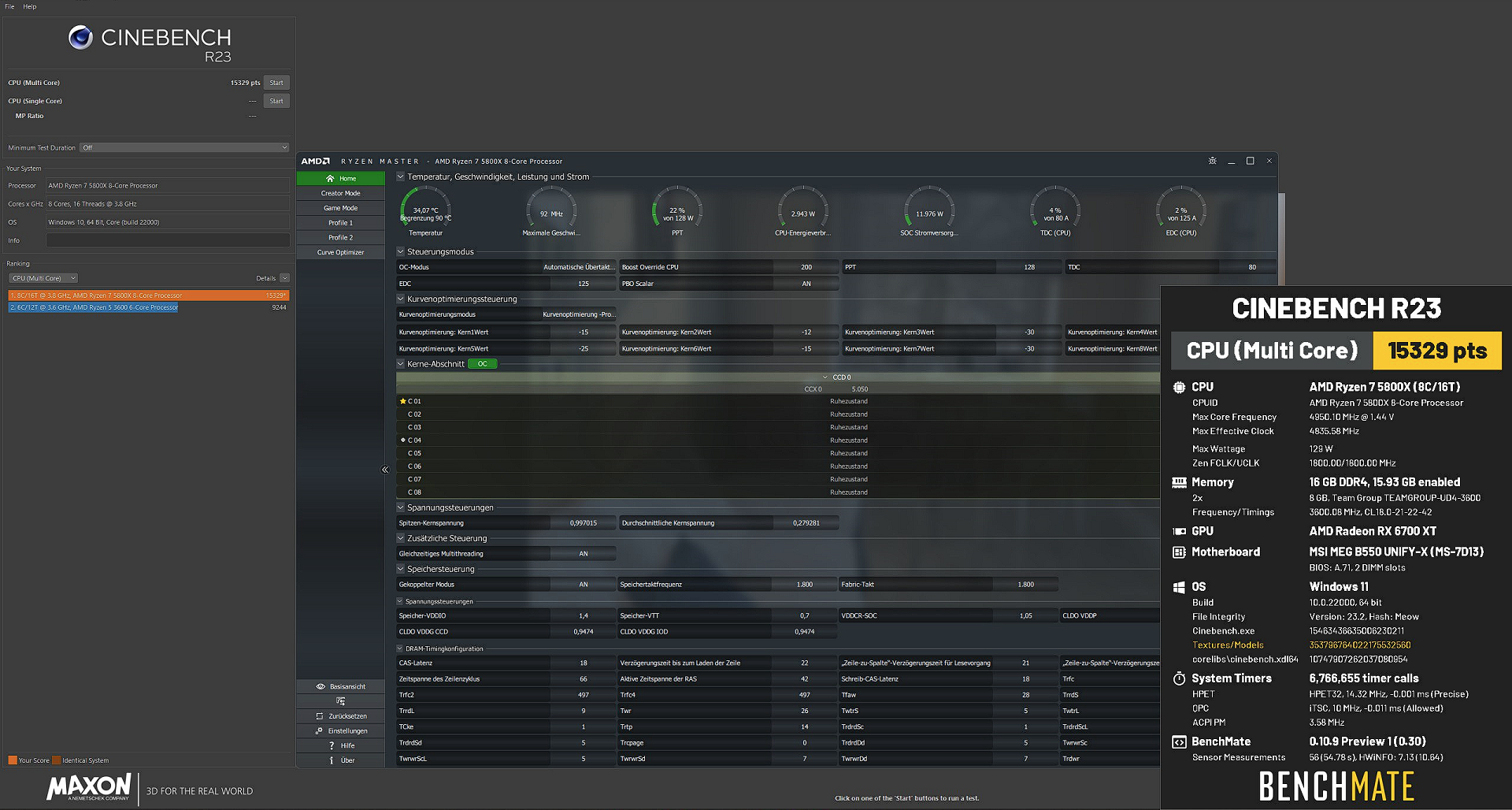This screenshot has height=810, width=1512.
Task: Toggle the OC badge in Kerne-Abschnitt
Action: tap(483, 364)
